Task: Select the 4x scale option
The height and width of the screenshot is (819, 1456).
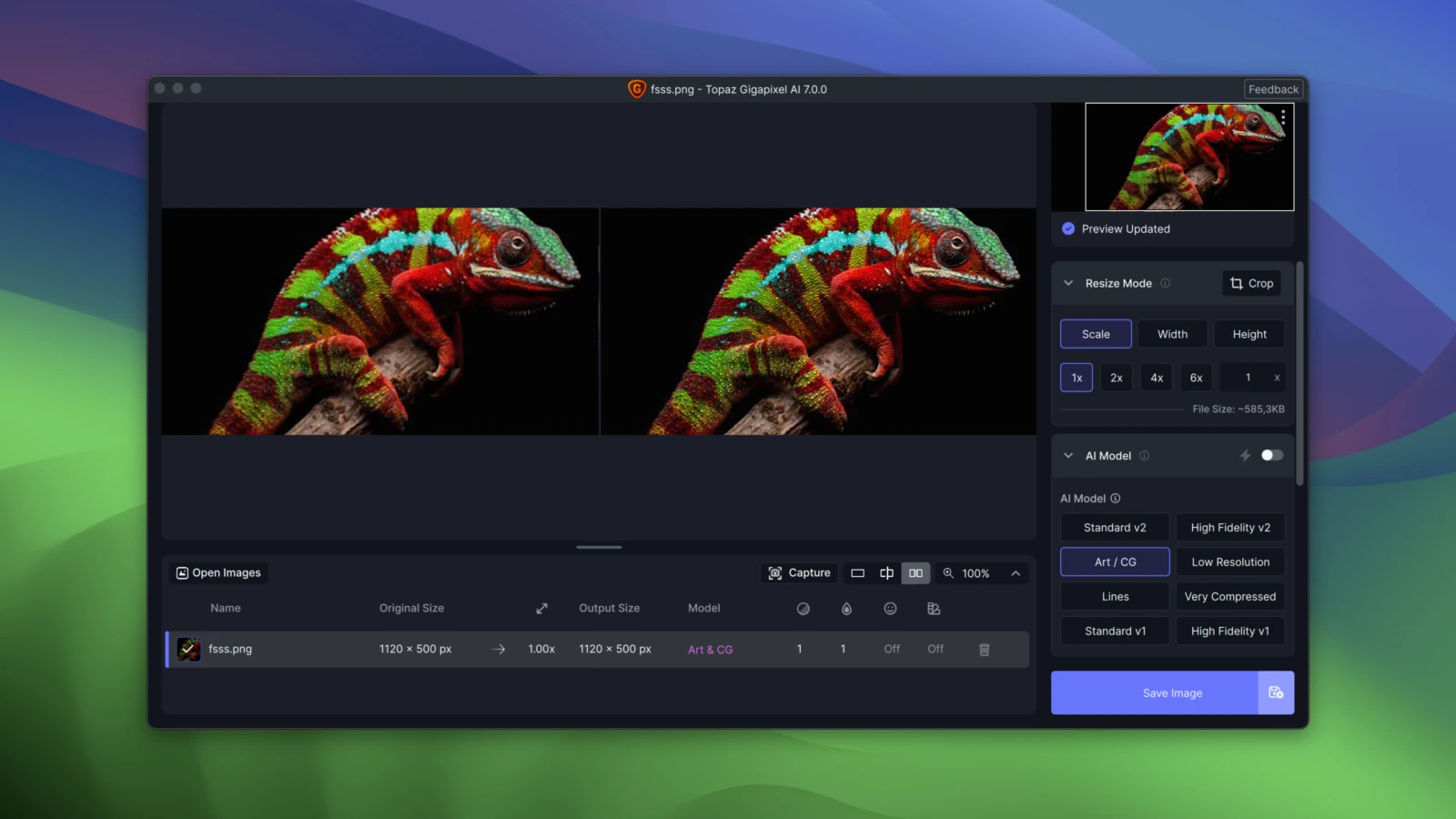Action: pyautogui.click(x=1157, y=378)
